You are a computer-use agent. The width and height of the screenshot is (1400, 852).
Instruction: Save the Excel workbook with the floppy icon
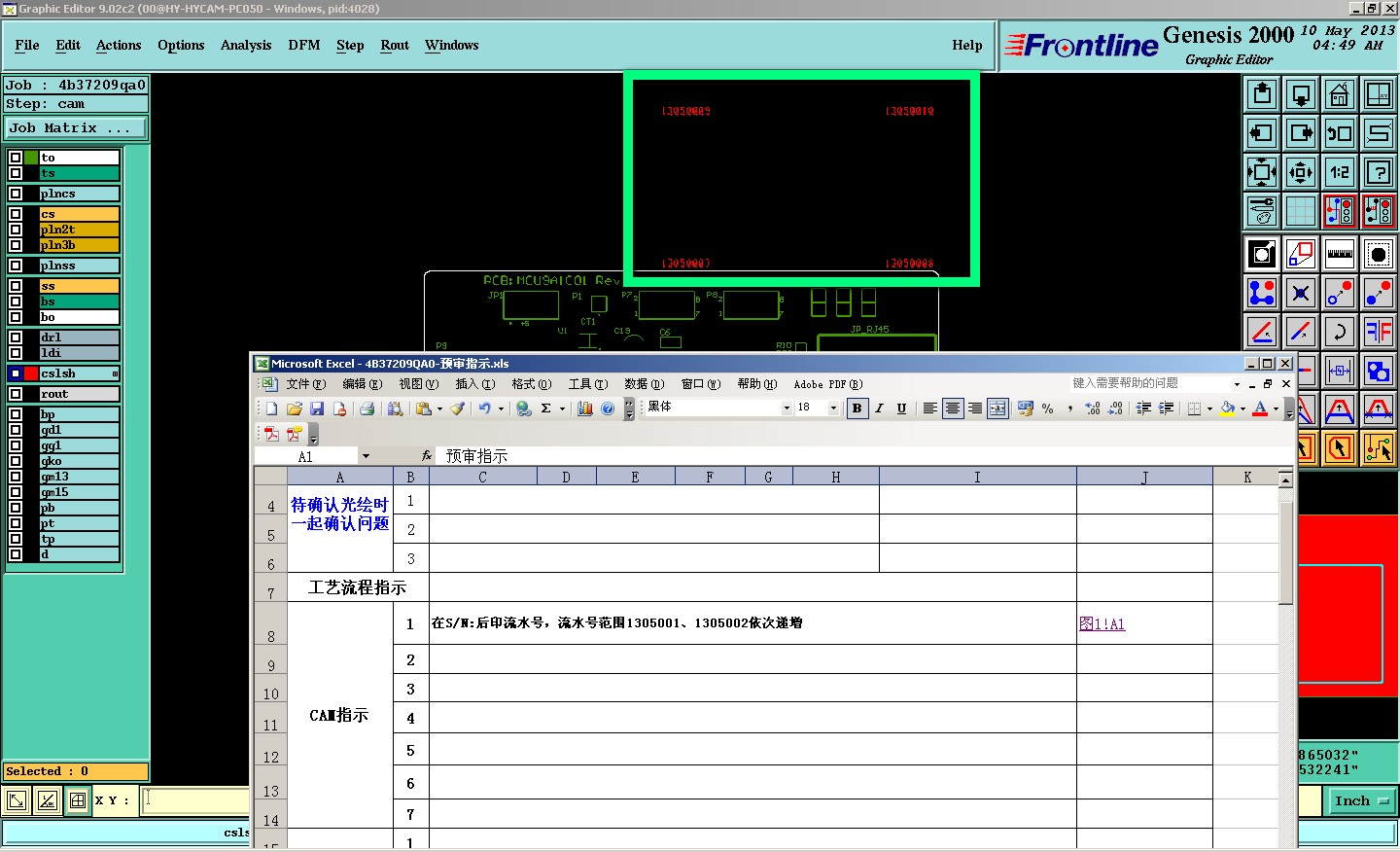[x=317, y=408]
